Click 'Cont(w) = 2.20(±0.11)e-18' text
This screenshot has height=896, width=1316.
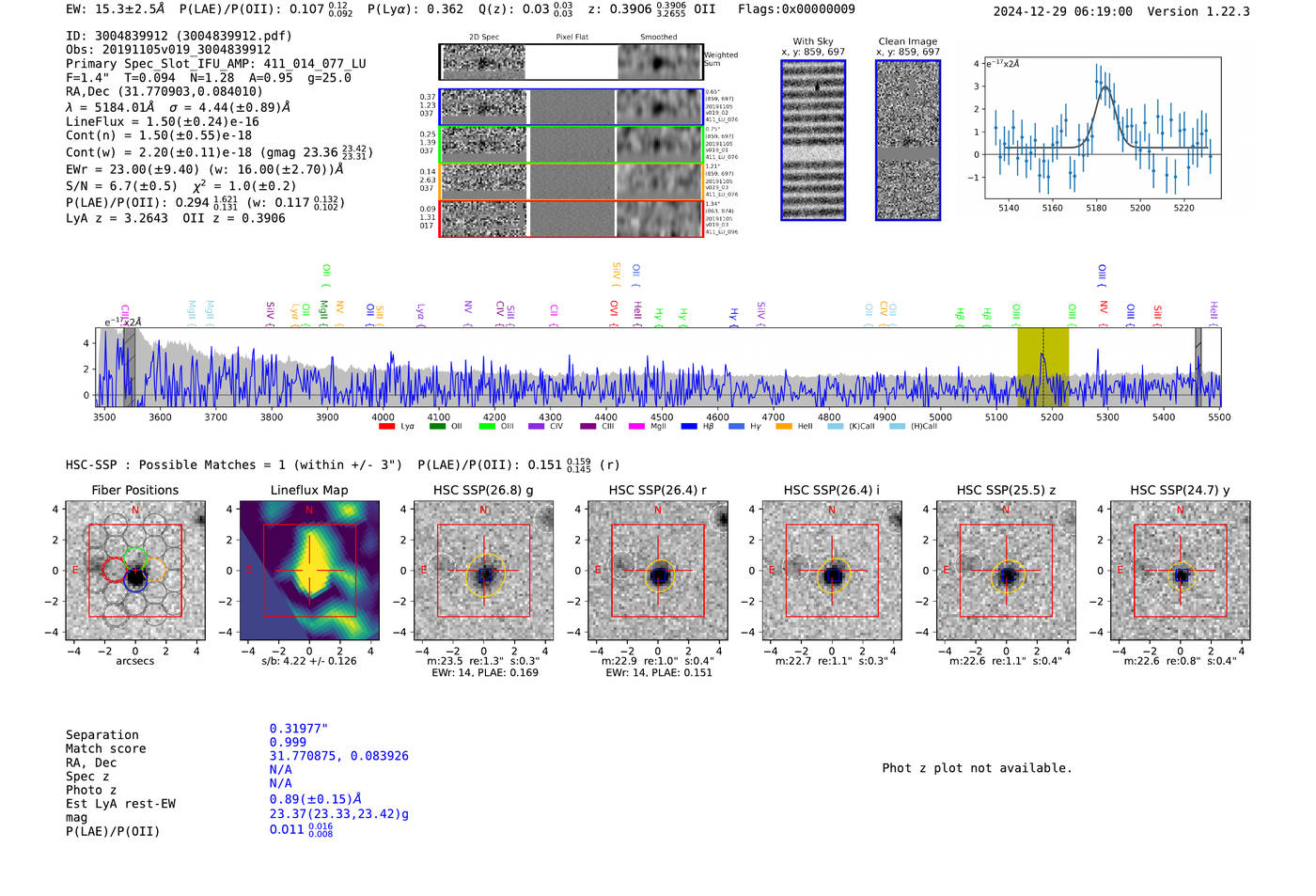click(x=159, y=152)
